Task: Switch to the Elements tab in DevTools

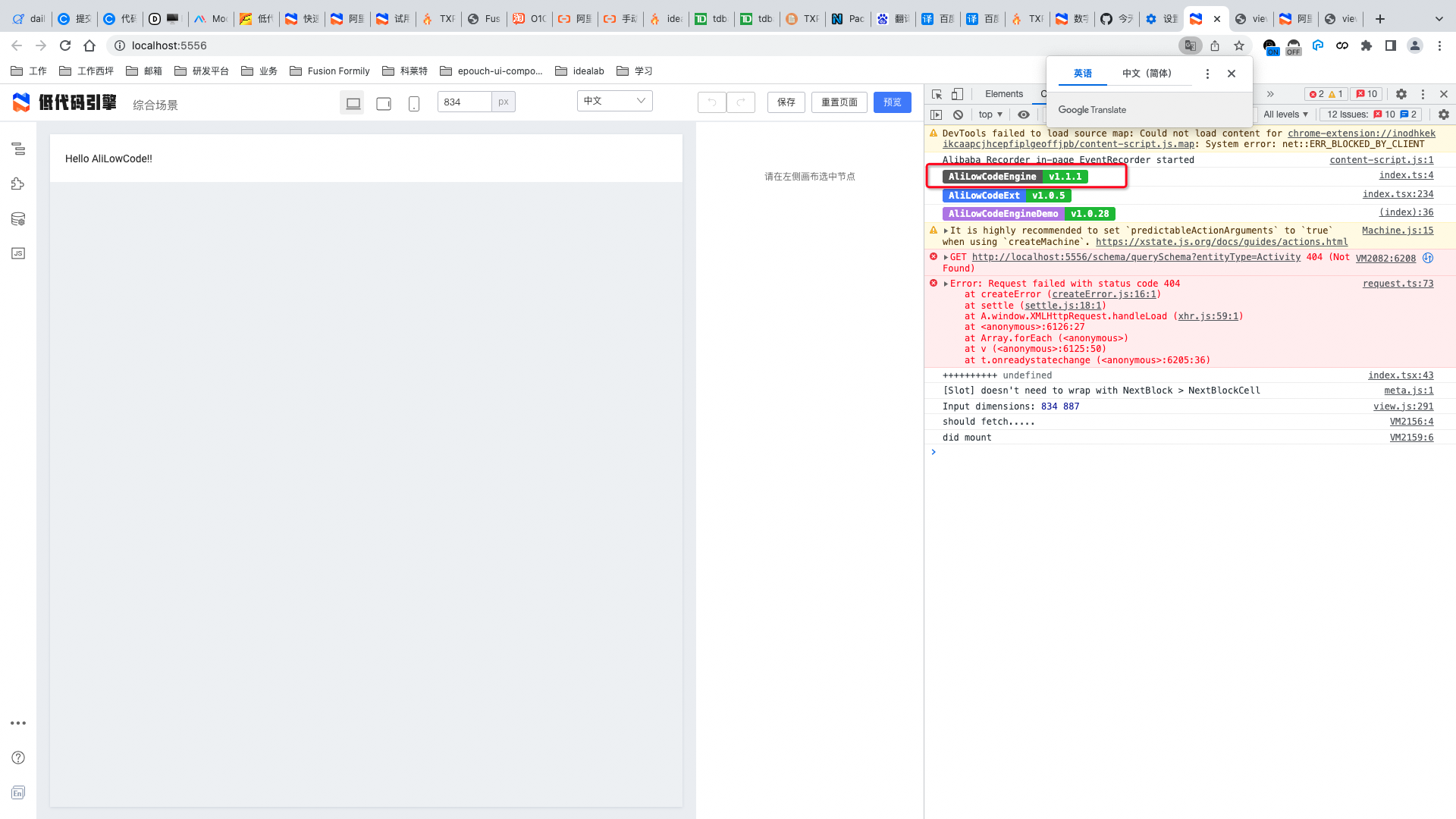Action: coord(1003,93)
